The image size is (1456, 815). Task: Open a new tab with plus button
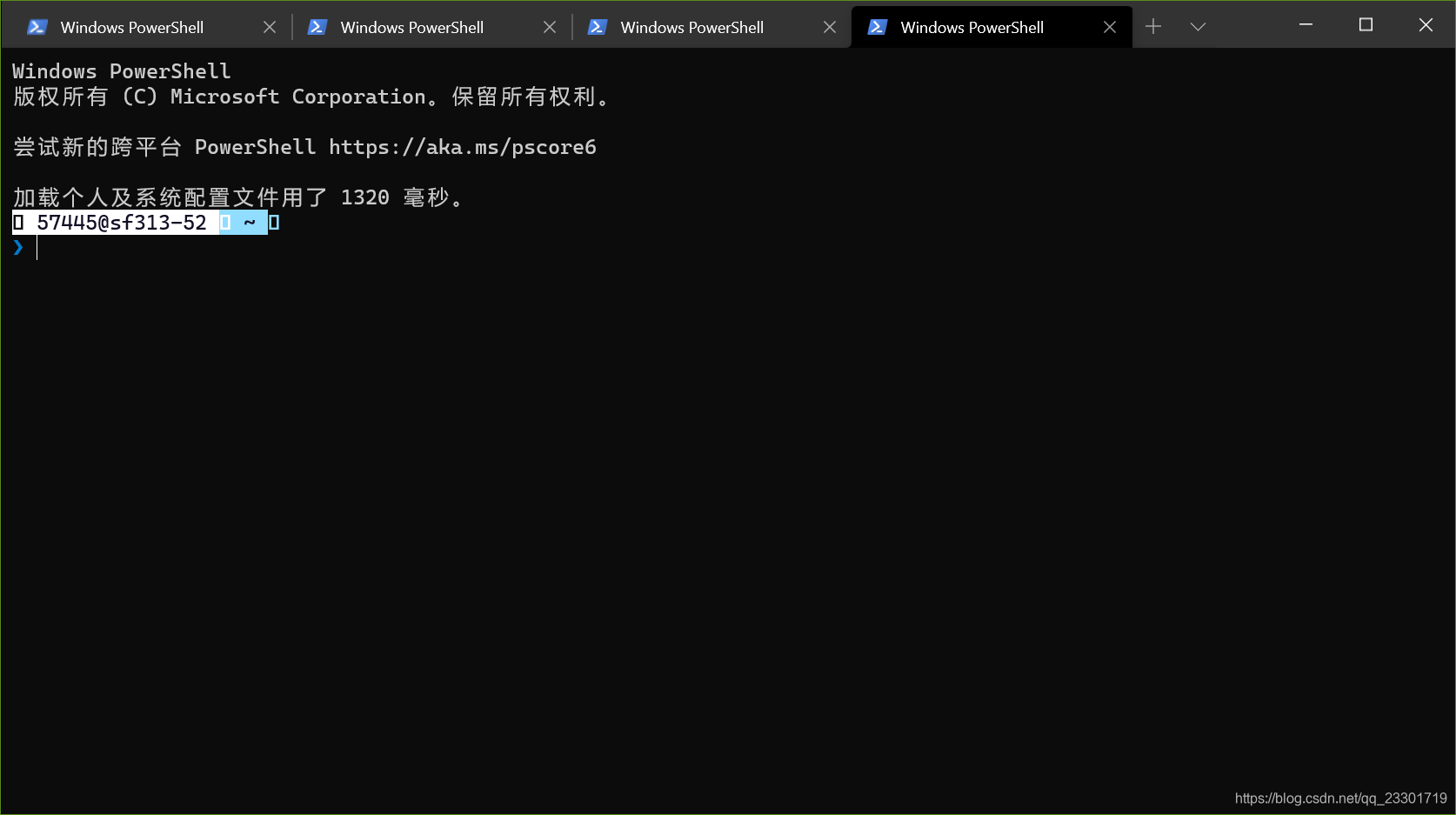(1153, 27)
